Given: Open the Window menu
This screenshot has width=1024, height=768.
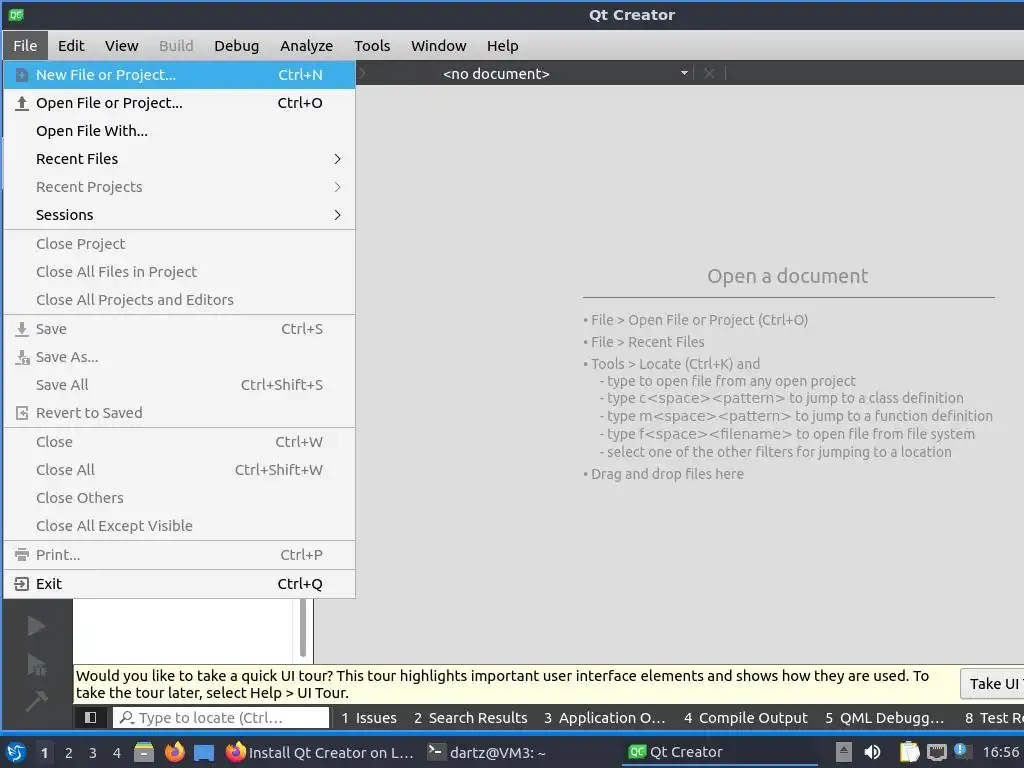Looking at the screenshot, I should [438, 46].
